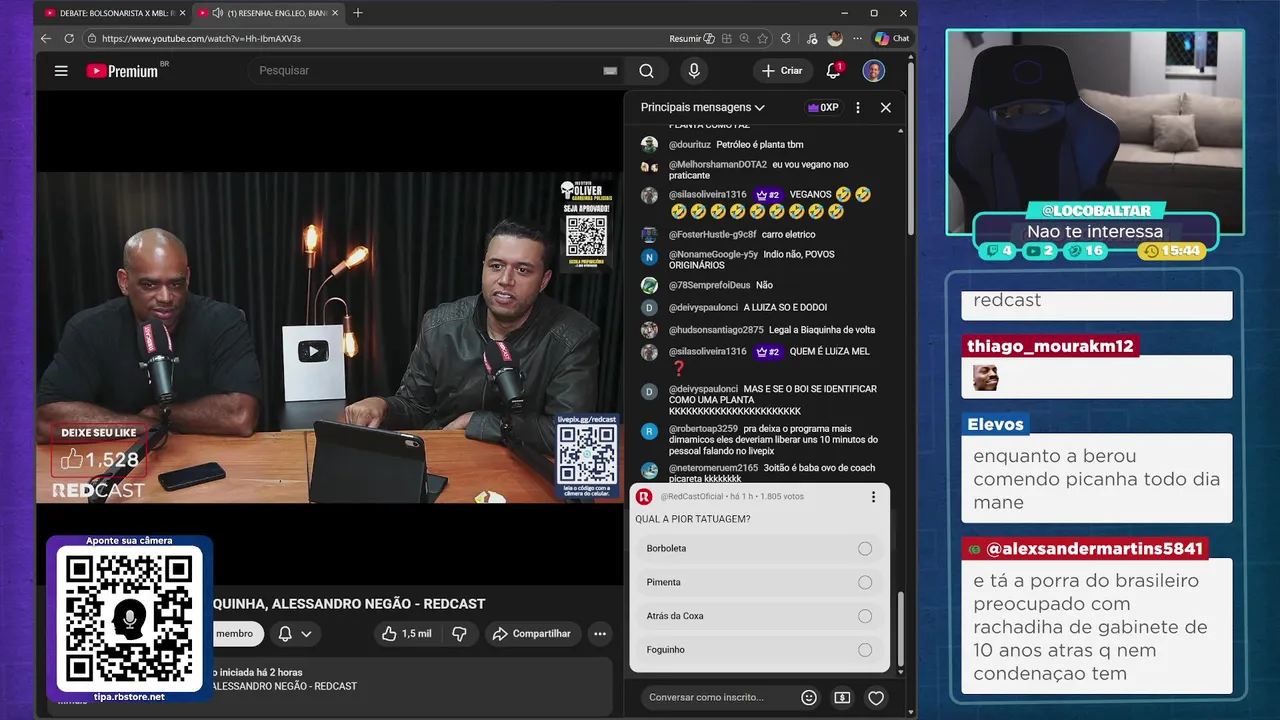Like the video showing 1,5 mil
This screenshot has height=720, width=1280.
406,634
